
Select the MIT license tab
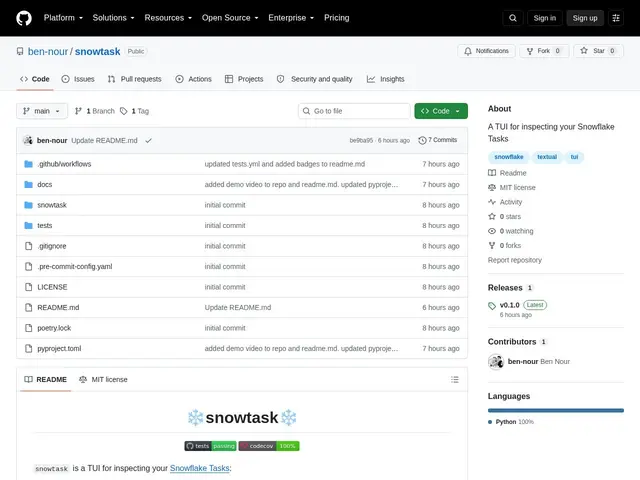click(x=103, y=380)
